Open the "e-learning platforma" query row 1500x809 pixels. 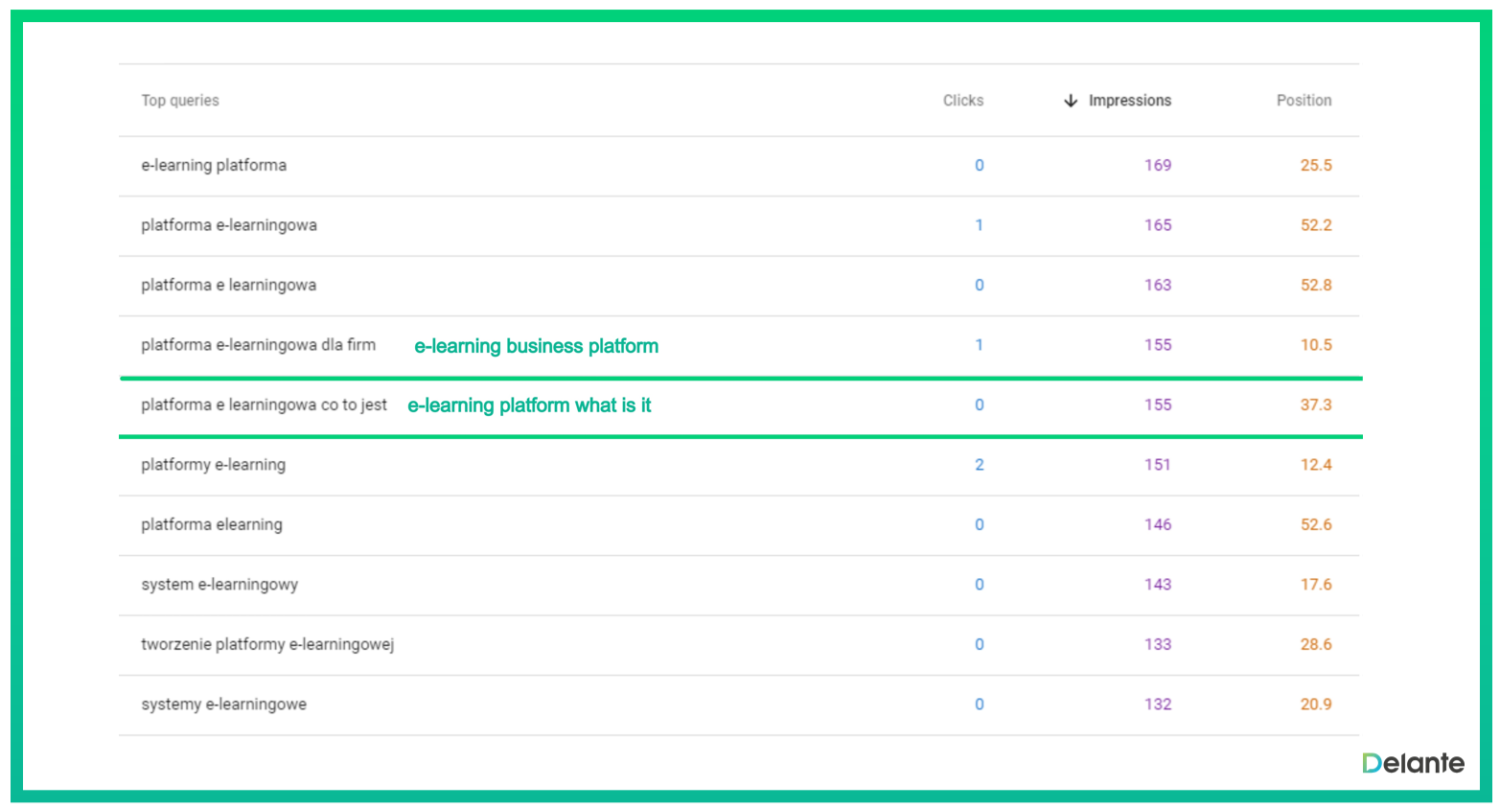click(214, 165)
